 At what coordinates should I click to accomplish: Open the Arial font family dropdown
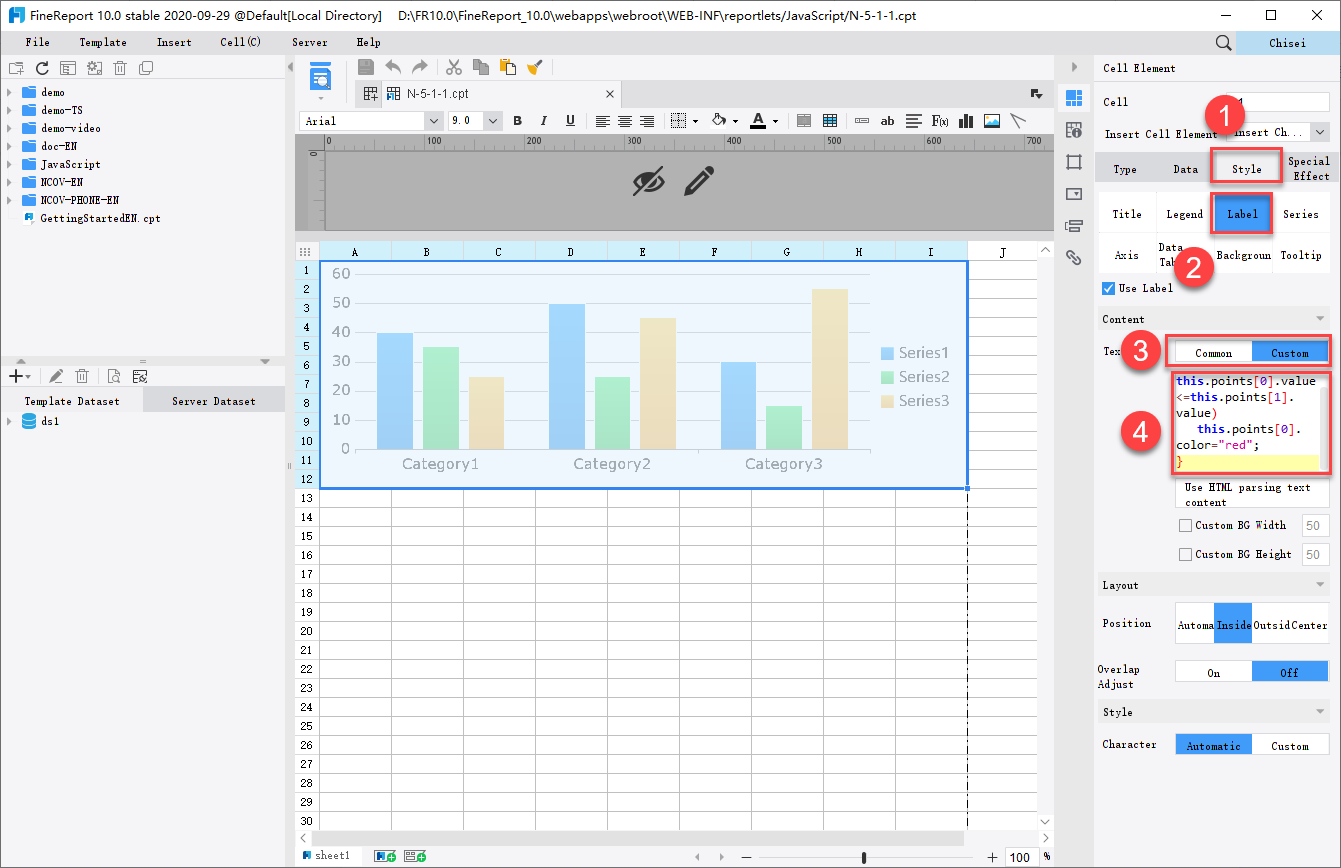433,121
